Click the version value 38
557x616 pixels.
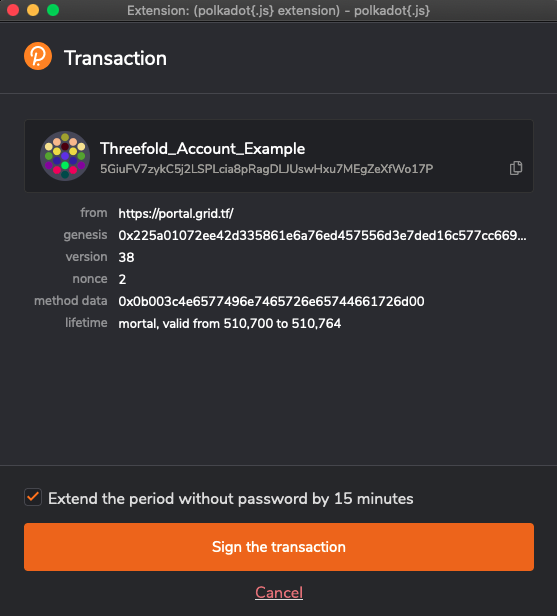[x=126, y=257]
